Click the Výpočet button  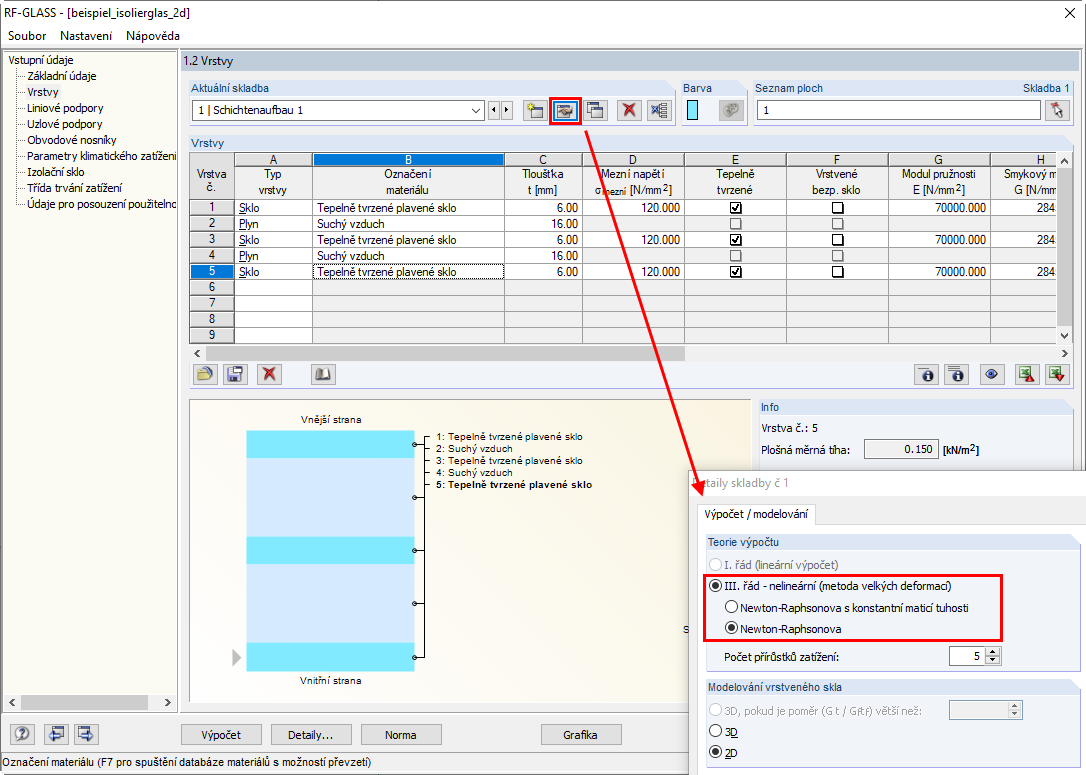[x=222, y=735]
